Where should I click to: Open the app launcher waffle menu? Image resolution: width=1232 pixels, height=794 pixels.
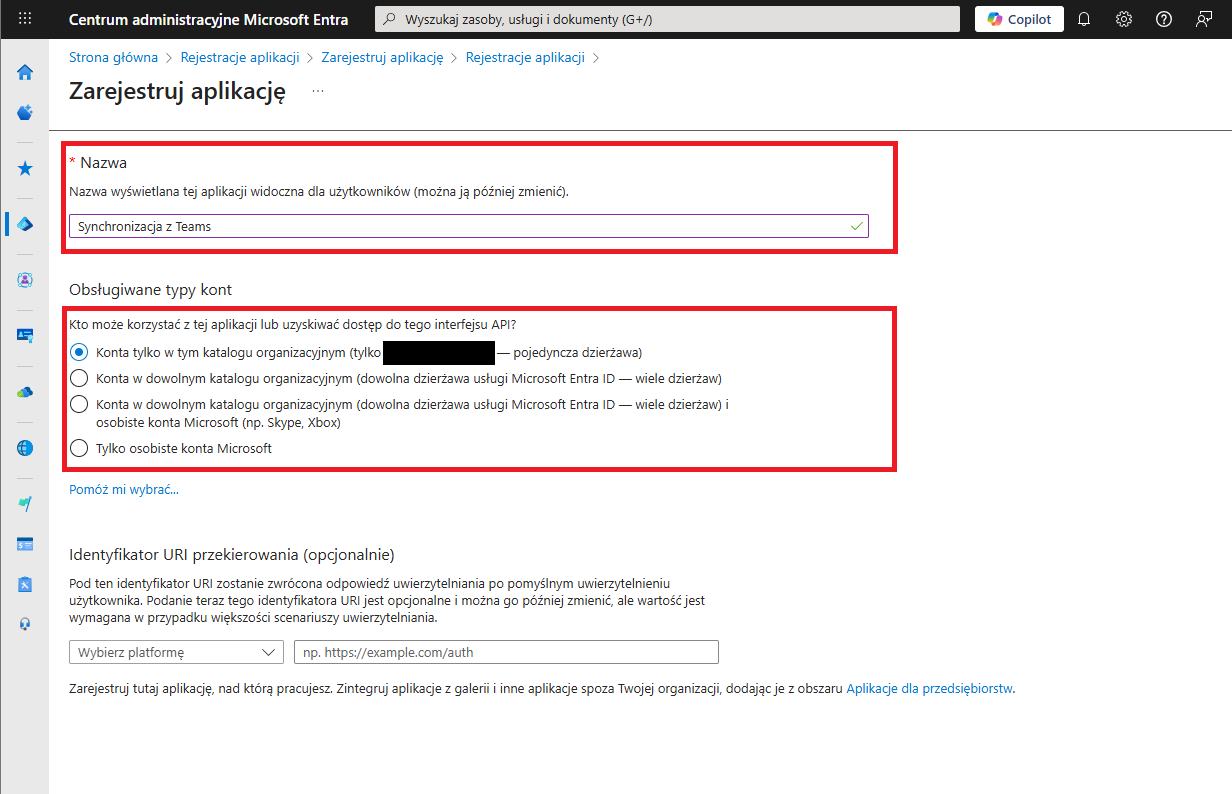point(25,19)
